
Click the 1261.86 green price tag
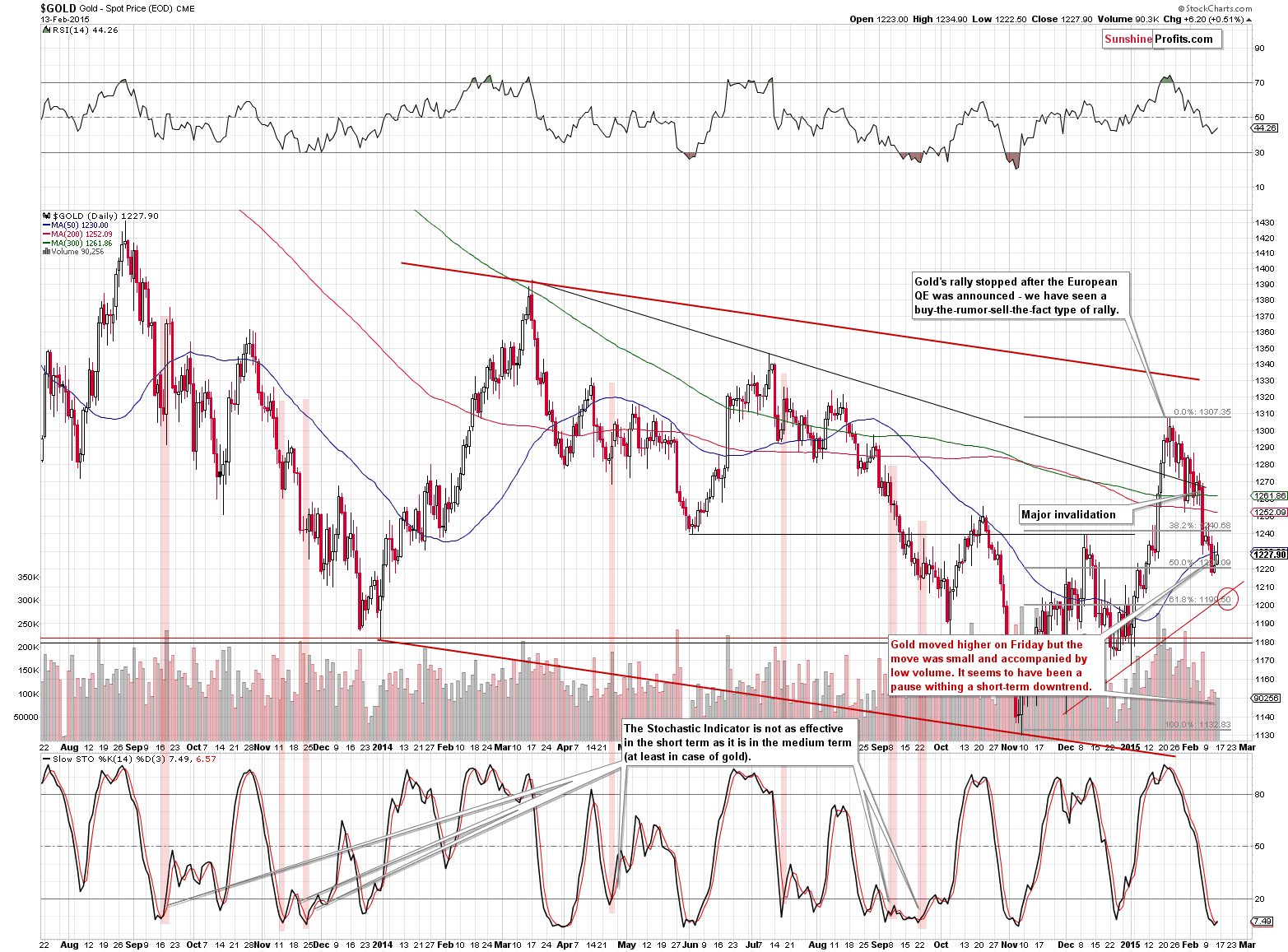(x=1268, y=496)
